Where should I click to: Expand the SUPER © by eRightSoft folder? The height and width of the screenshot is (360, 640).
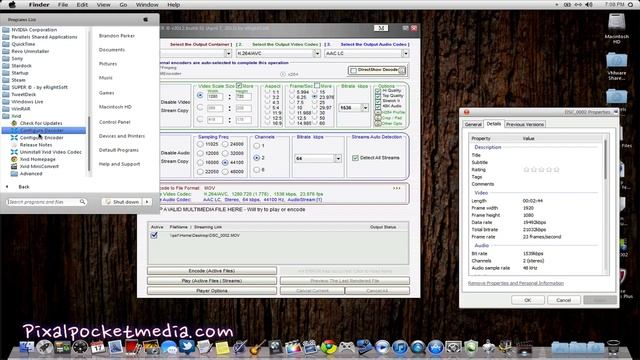coord(35,87)
